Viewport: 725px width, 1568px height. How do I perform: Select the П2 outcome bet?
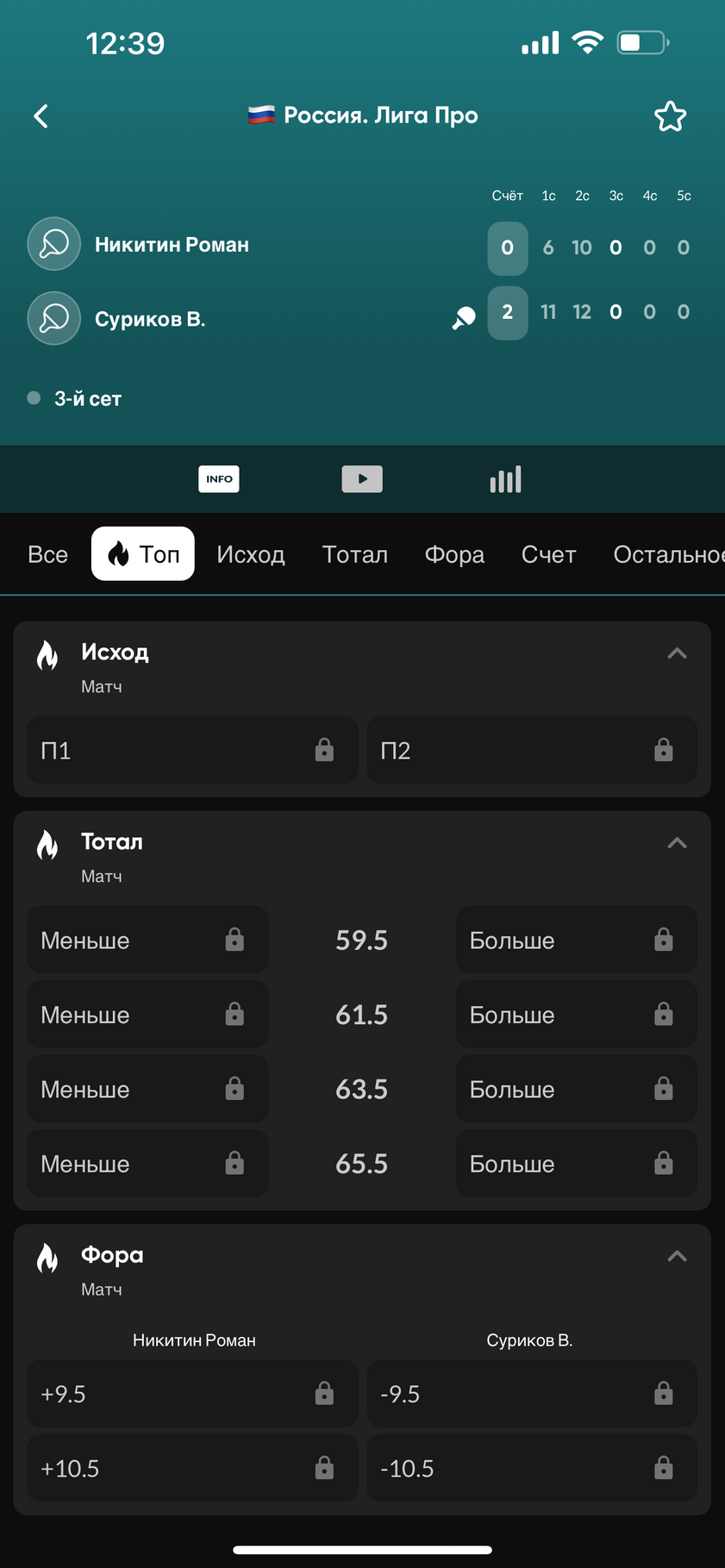coord(532,750)
